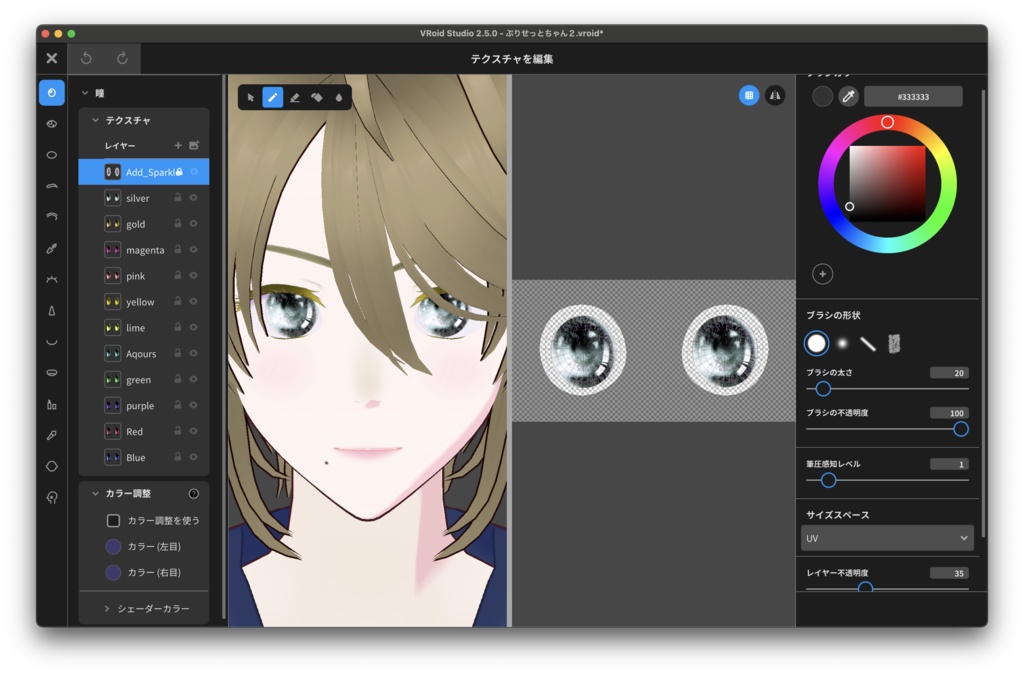Choose the textured brush shape preset
The height and width of the screenshot is (675, 1024).
coord(893,343)
